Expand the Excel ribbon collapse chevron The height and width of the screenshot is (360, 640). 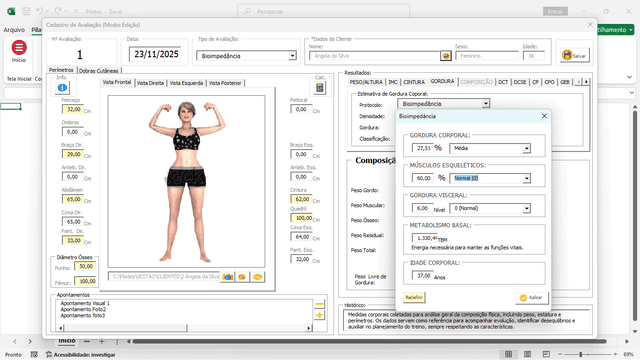[629, 77]
